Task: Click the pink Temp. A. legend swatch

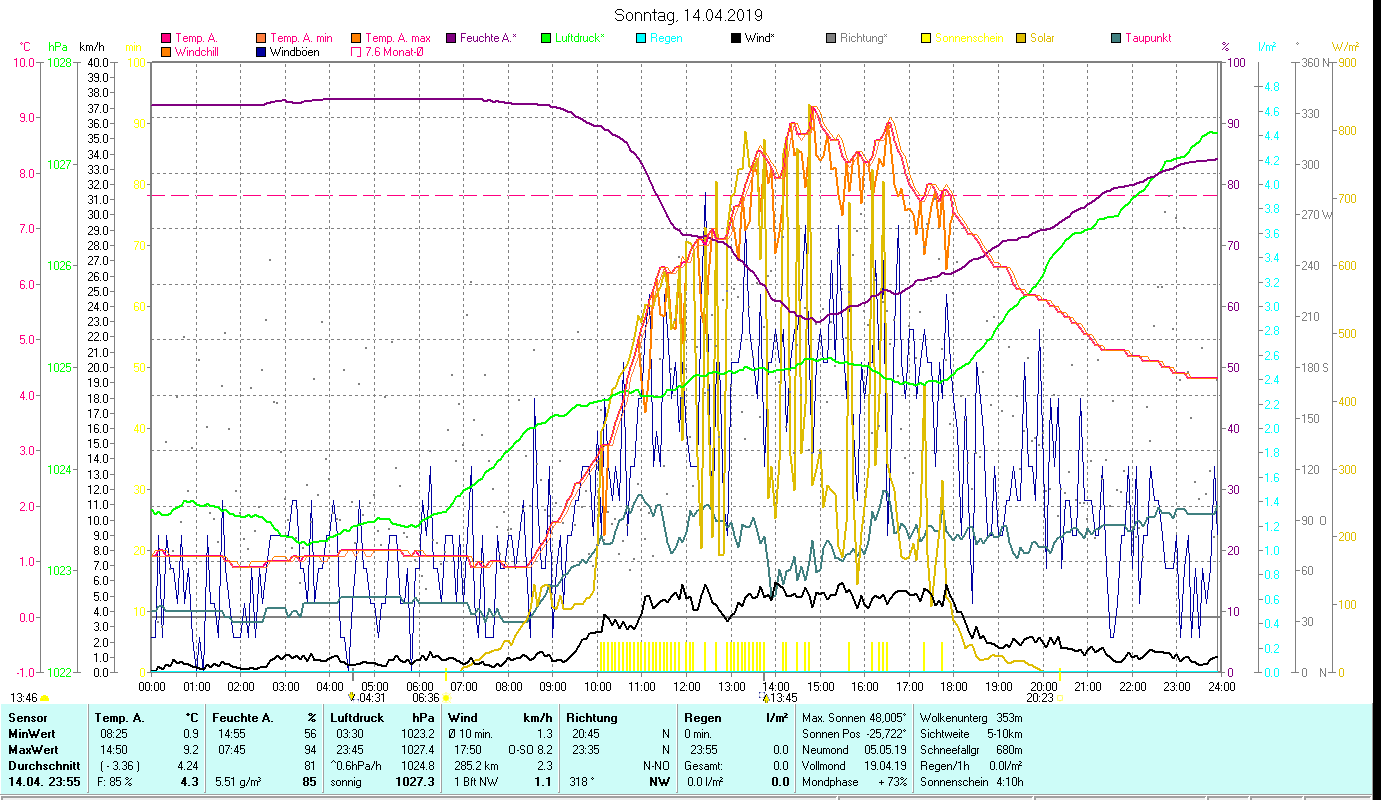Action: tap(166, 39)
